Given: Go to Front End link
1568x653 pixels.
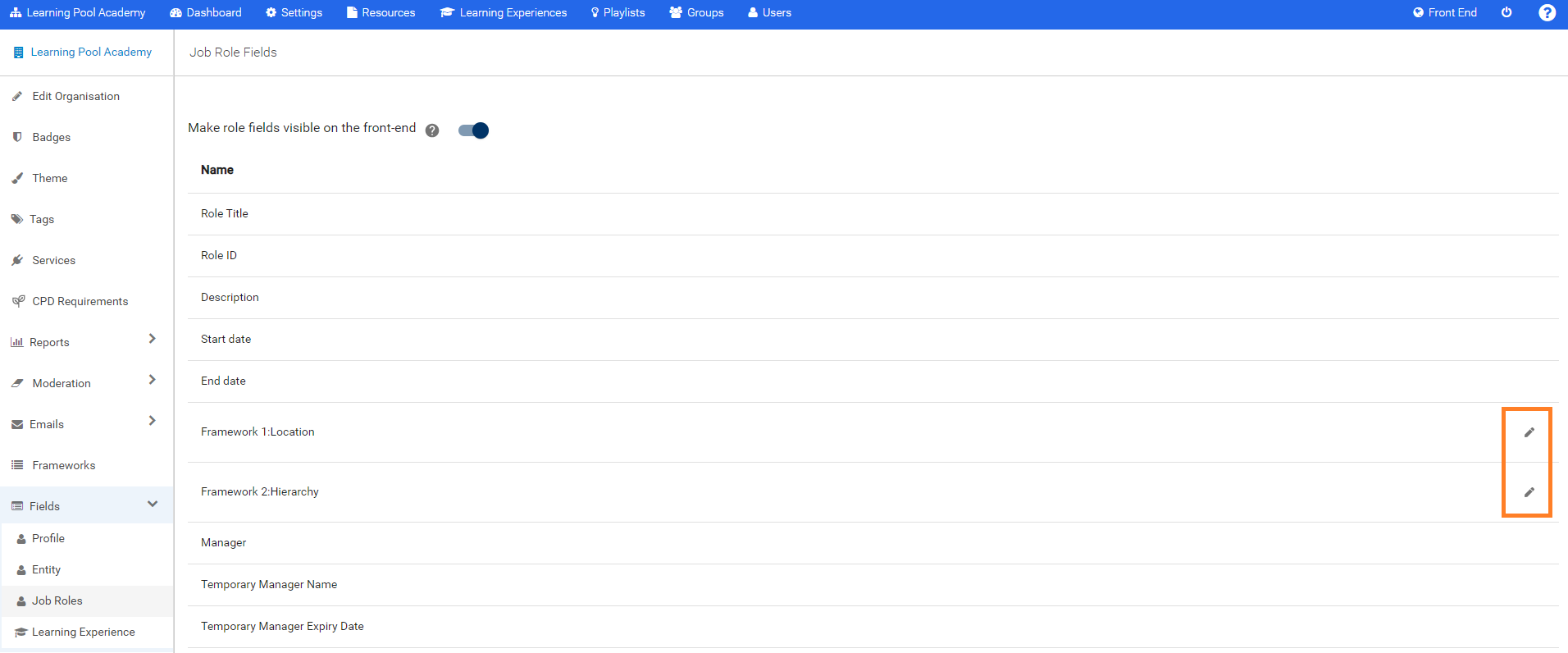Looking at the screenshot, I should (x=1445, y=12).
